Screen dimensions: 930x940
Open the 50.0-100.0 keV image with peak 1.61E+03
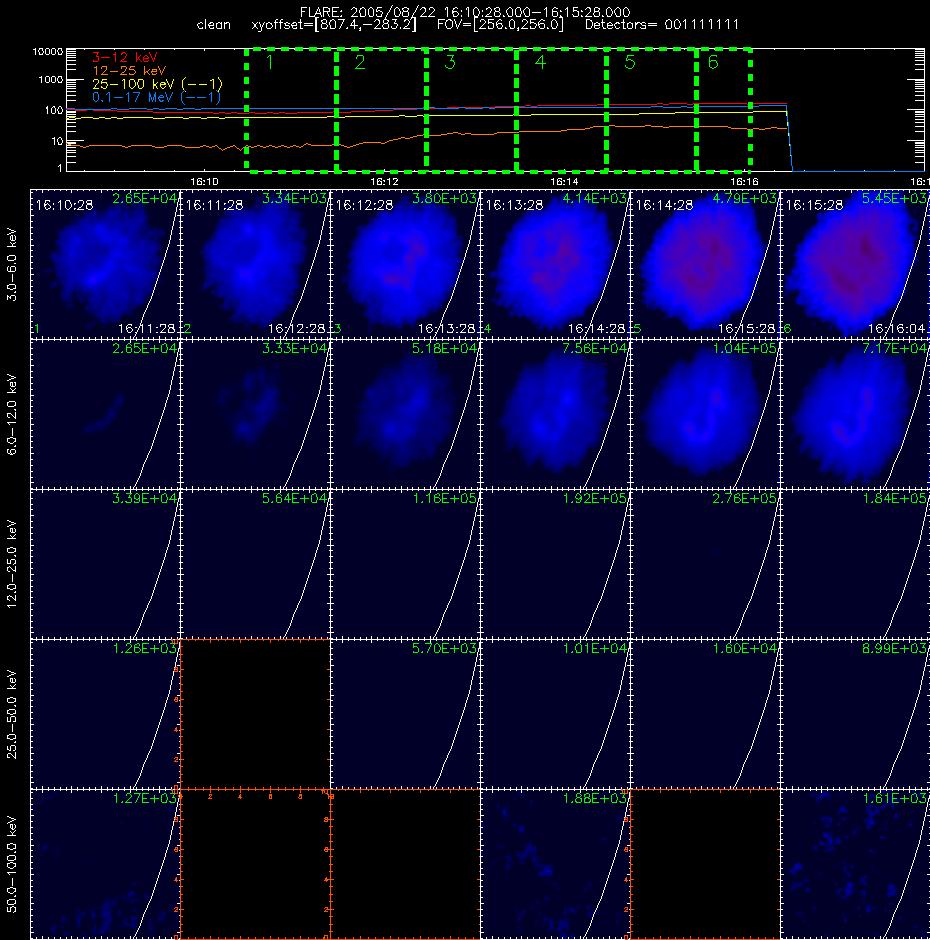pyautogui.click(x=855, y=864)
